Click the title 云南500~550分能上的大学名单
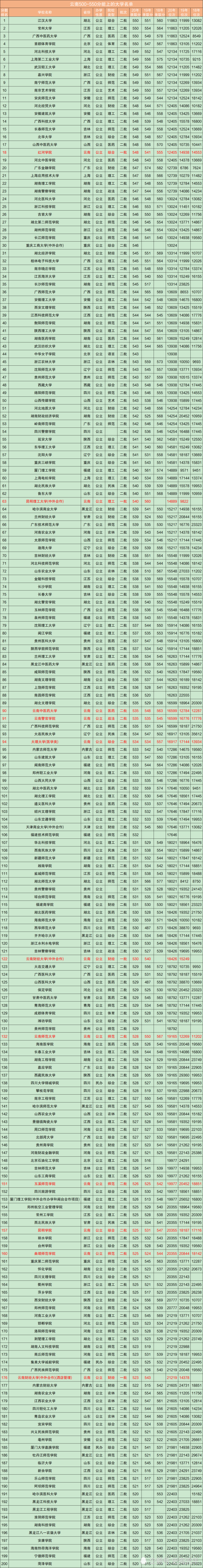 (x=101, y=3)
